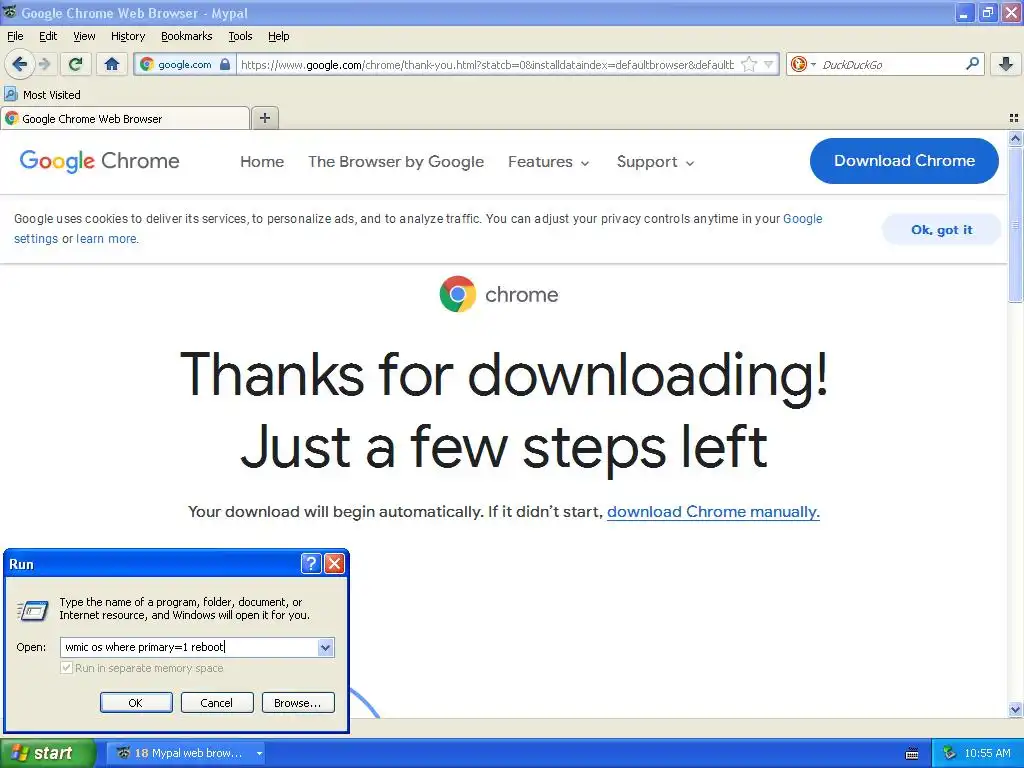The width and height of the screenshot is (1024, 768).
Task: Click the Most Visited bookmarks icon
Action: pos(11,95)
